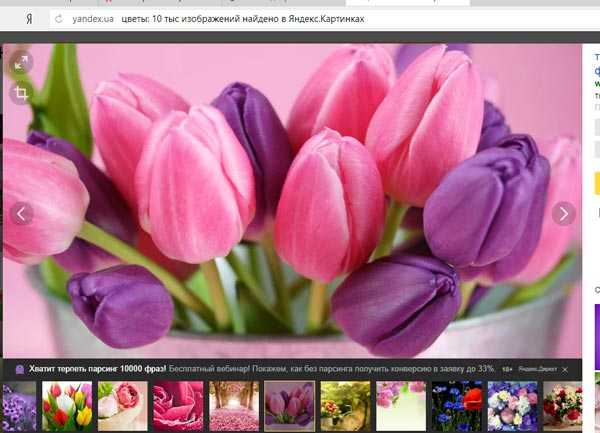Click the ad text "Бесплатный вебинар!"

coord(209,369)
